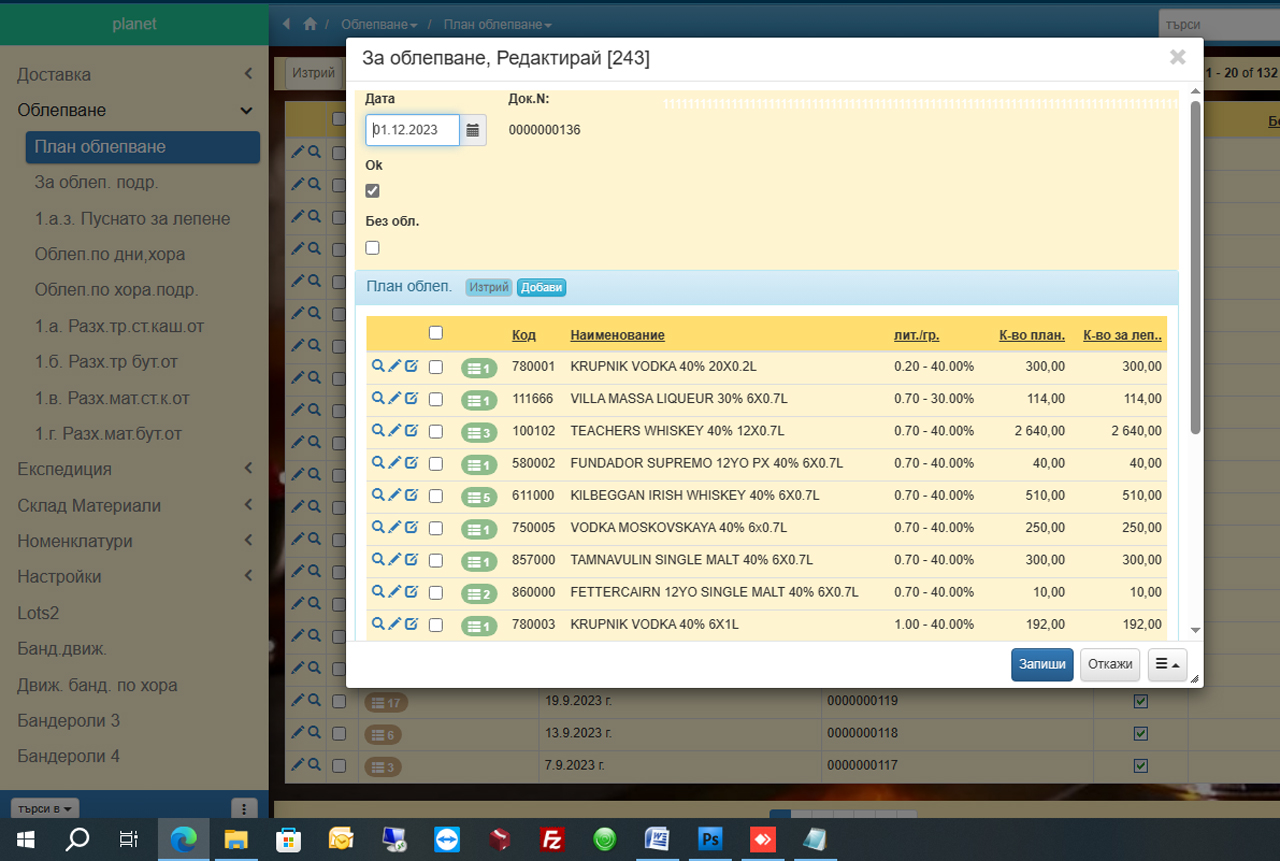Expand Склад Материали sidebar section
The height and width of the screenshot is (861, 1280).
coord(134,505)
